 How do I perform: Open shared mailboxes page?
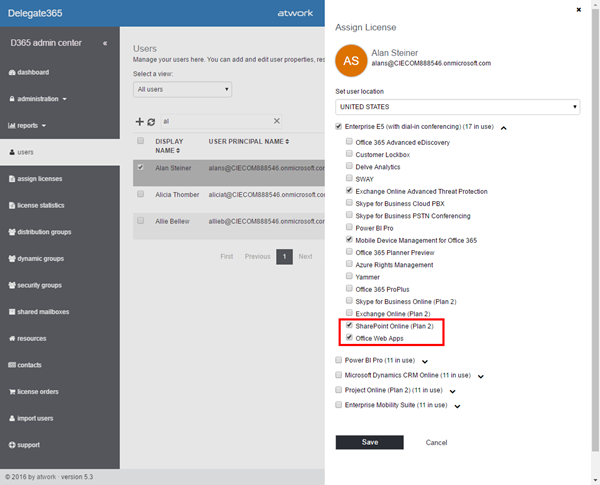click(x=39, y=312)
